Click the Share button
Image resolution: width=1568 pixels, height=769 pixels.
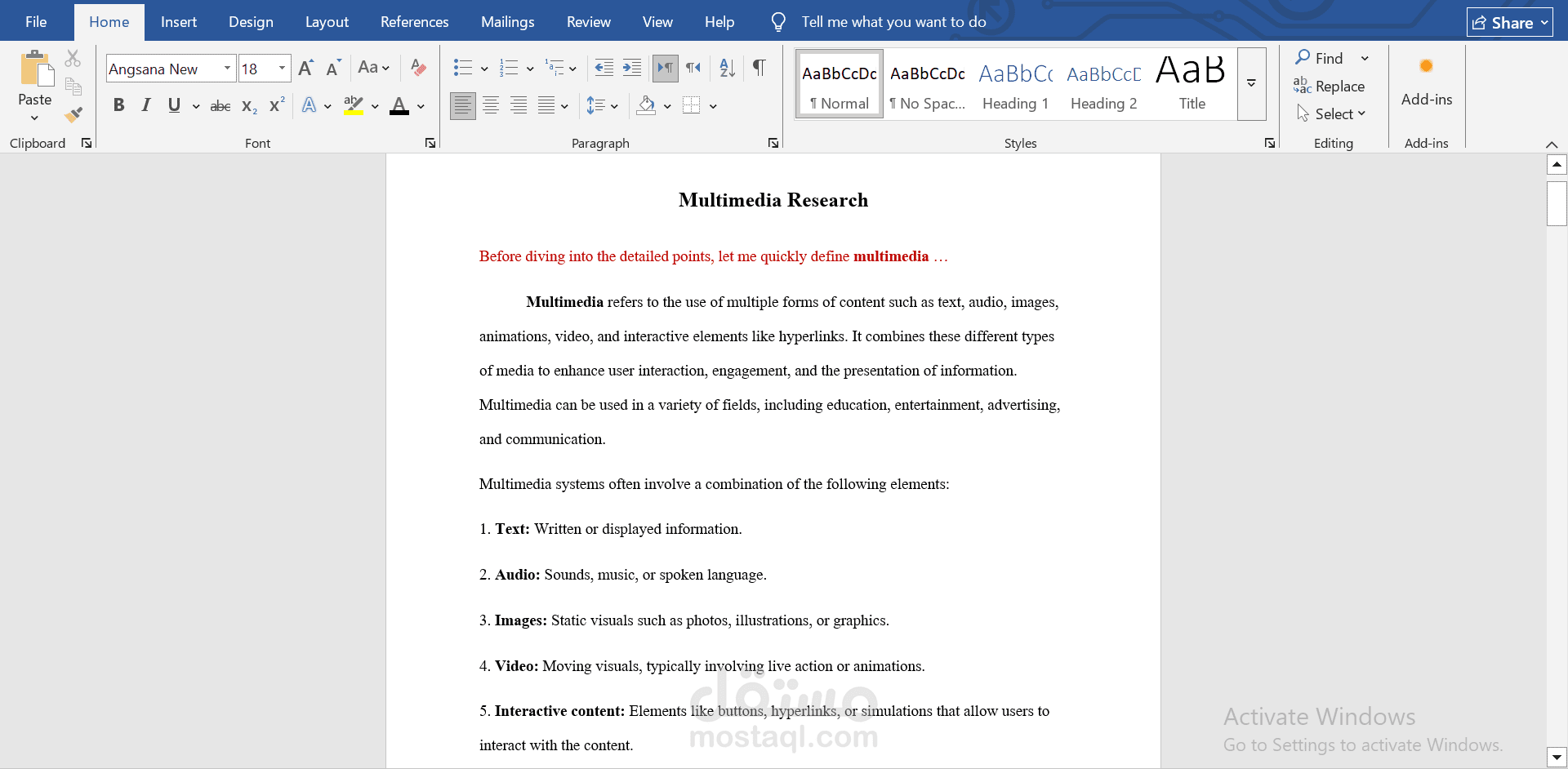pos(1509,23)
